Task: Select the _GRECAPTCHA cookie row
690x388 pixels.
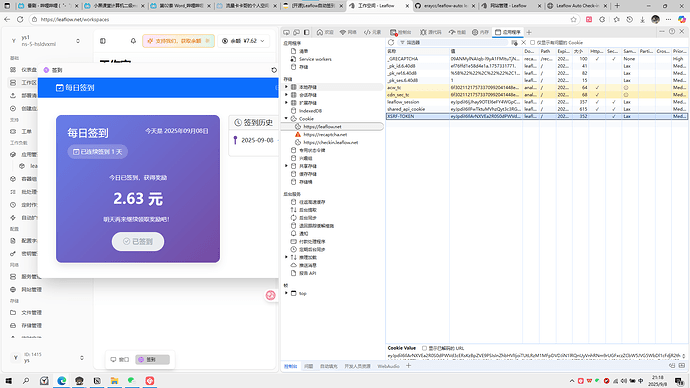Action: point(536,59)
